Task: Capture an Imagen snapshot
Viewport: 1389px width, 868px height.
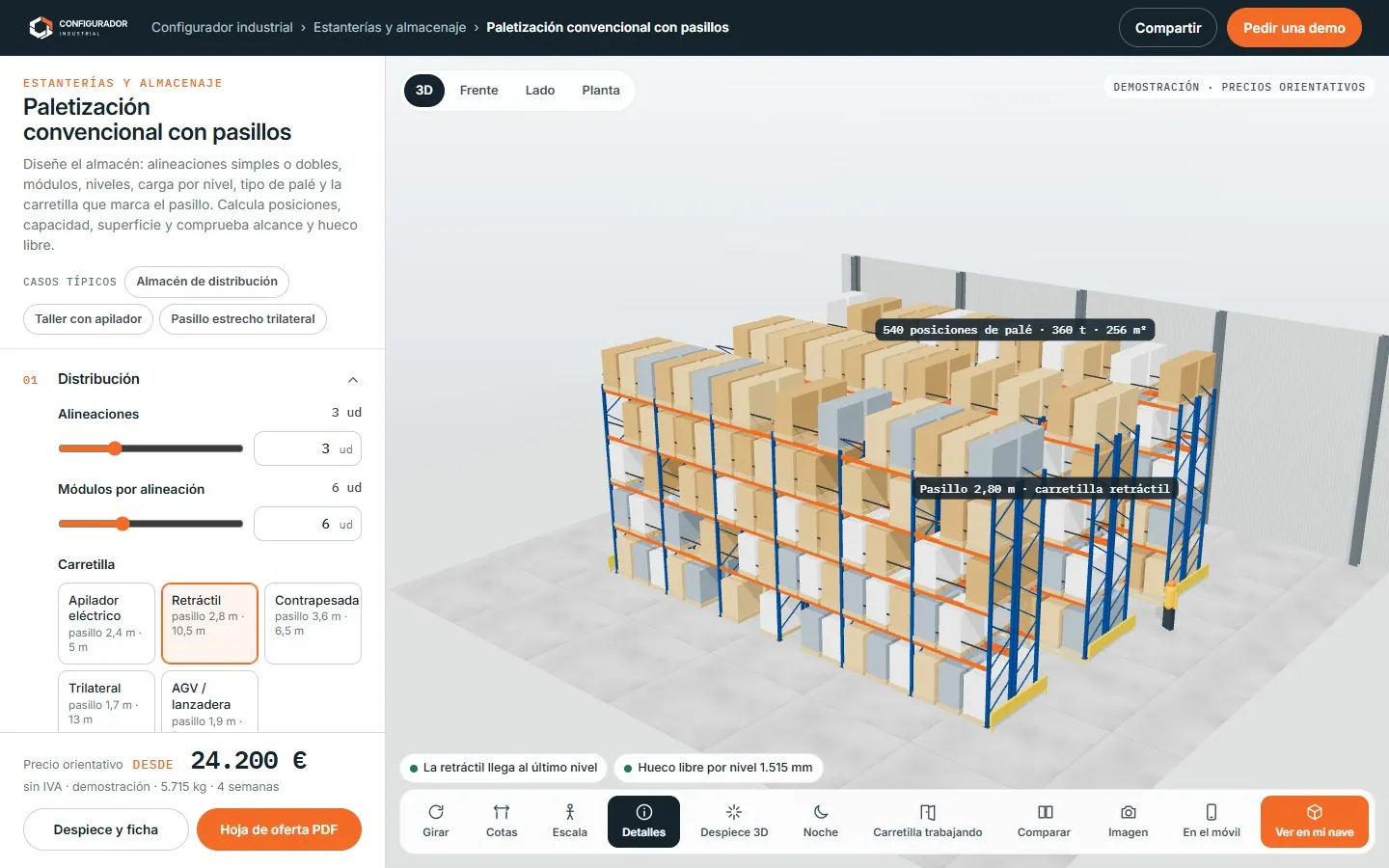Action: (1128, 822)
